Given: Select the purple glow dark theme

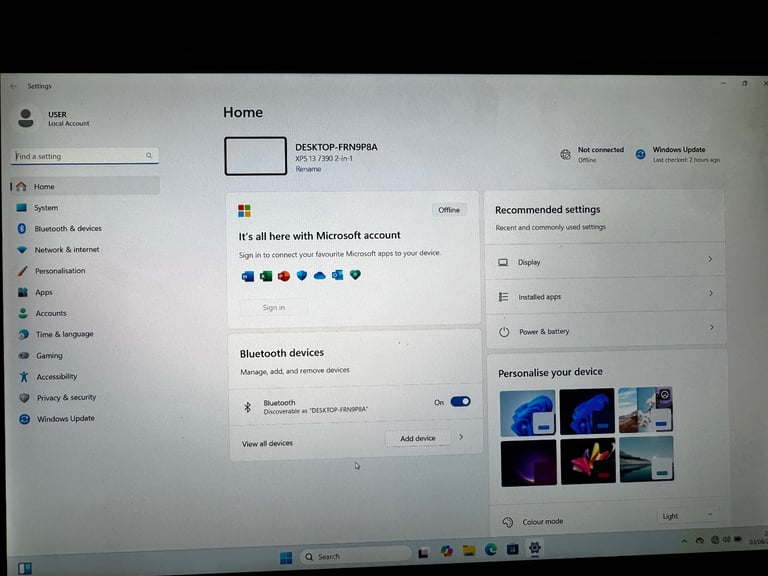Looking at the screenshot, I should tap(529, 463).
